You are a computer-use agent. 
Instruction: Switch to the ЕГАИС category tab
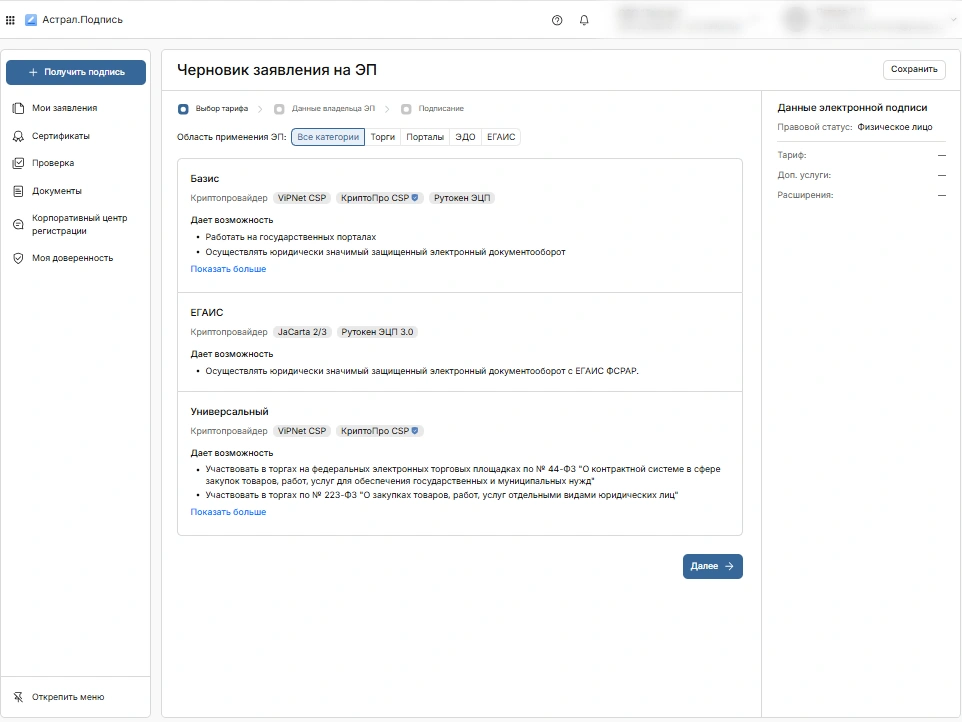pos(501,137)
